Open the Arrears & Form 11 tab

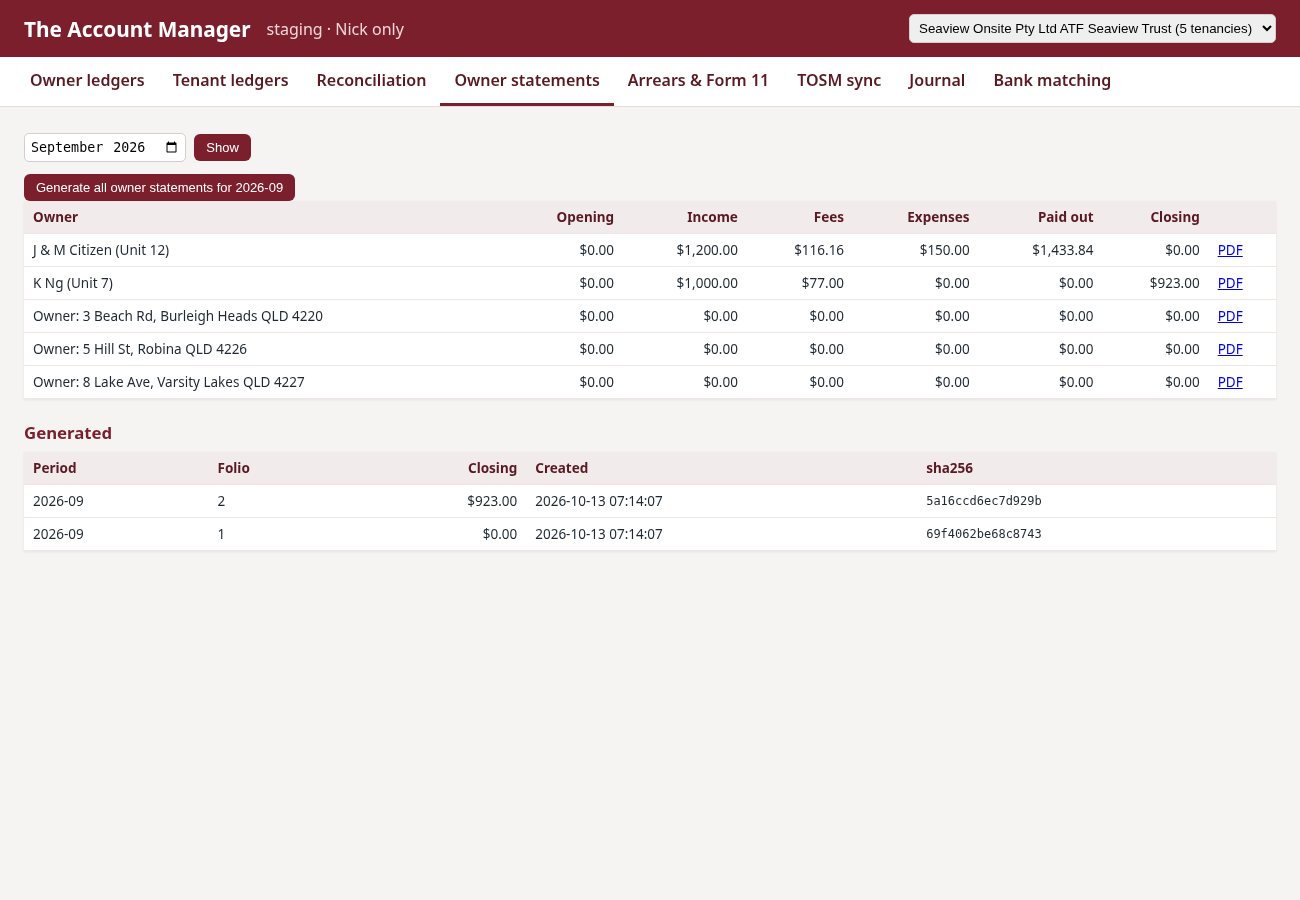coord(698,80)
